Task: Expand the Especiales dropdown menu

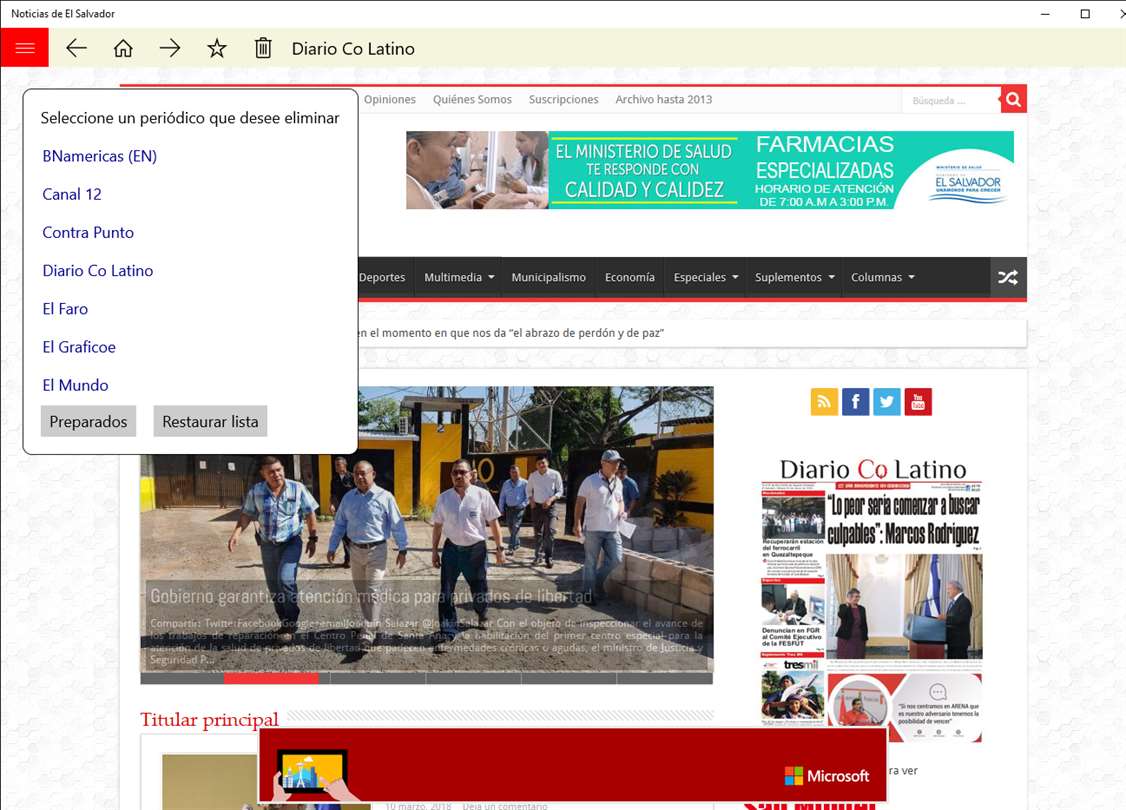Action: [705, 277]
